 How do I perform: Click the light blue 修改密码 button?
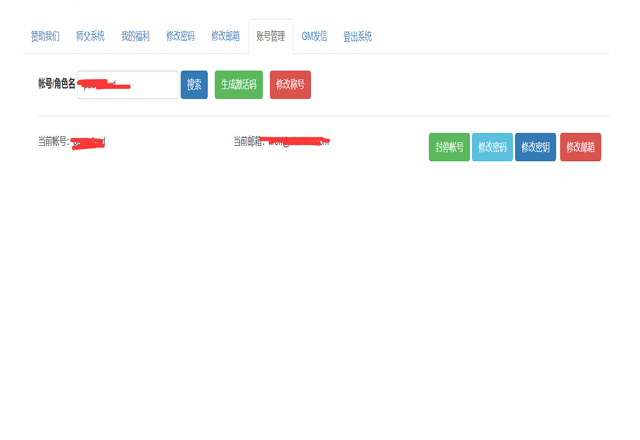[492, 147]
